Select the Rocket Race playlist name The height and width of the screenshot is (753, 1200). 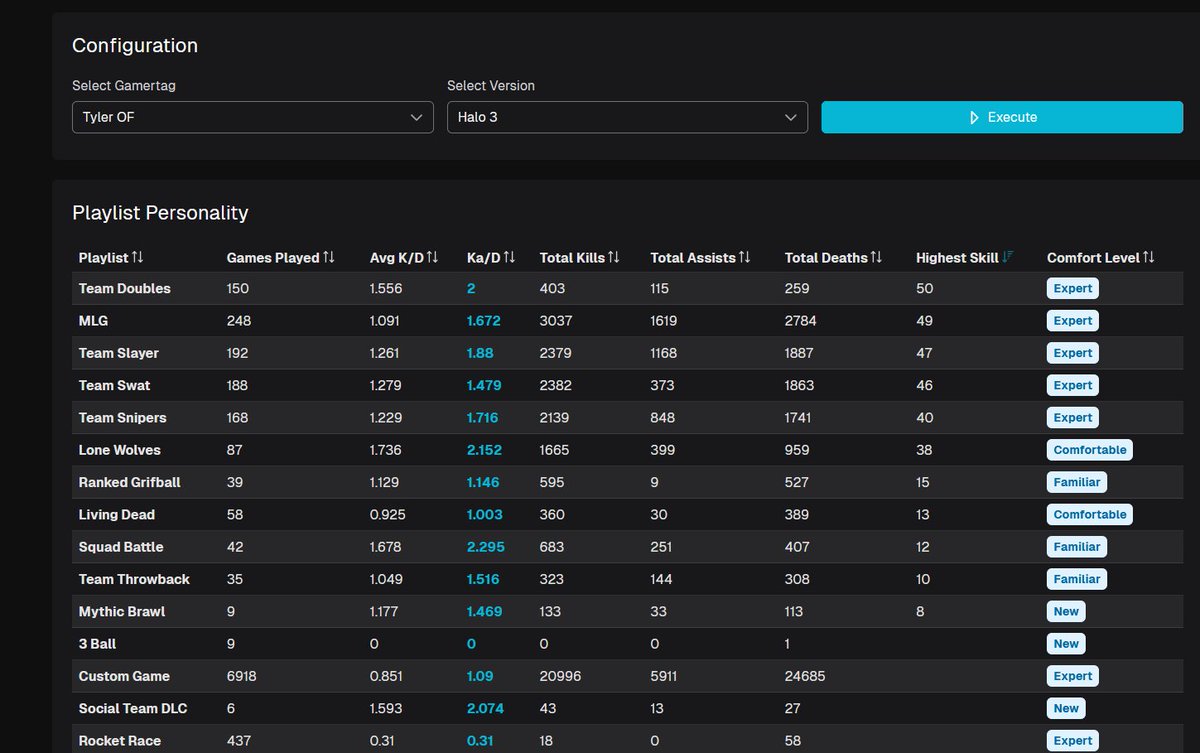(120, 741)
